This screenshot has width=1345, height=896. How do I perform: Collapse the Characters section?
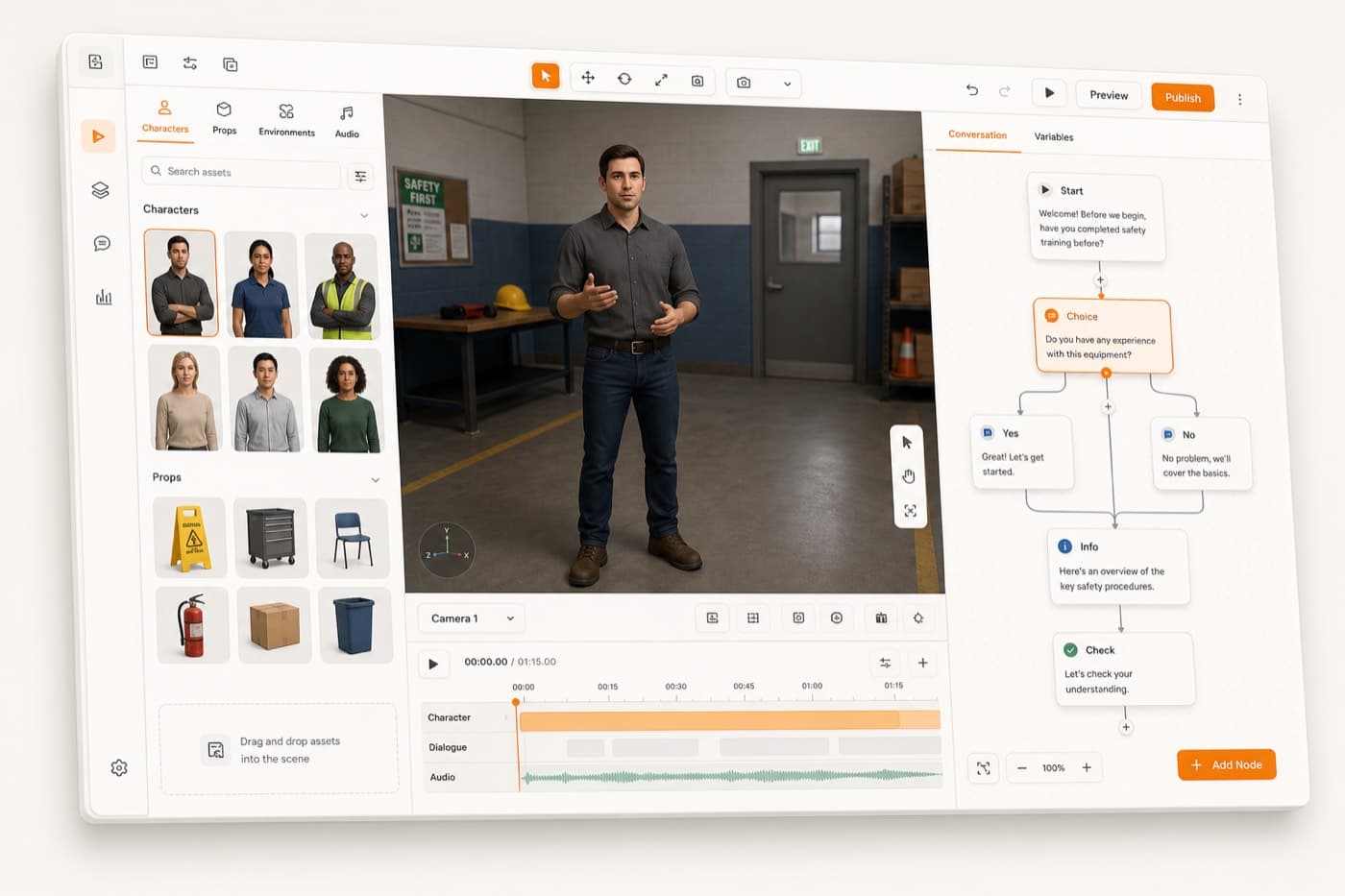pyautogui.click(x=364, y=215)
